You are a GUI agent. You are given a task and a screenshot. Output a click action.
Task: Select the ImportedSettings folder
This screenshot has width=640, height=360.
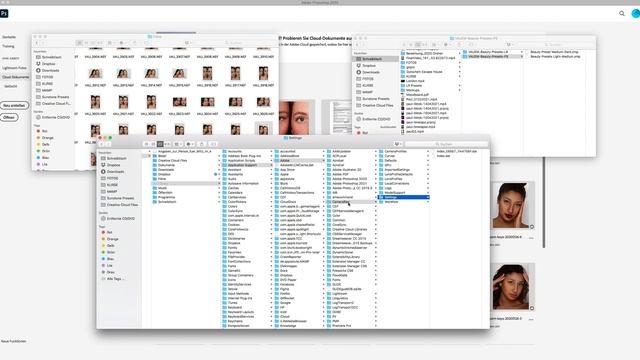click(x=397, y=170)
